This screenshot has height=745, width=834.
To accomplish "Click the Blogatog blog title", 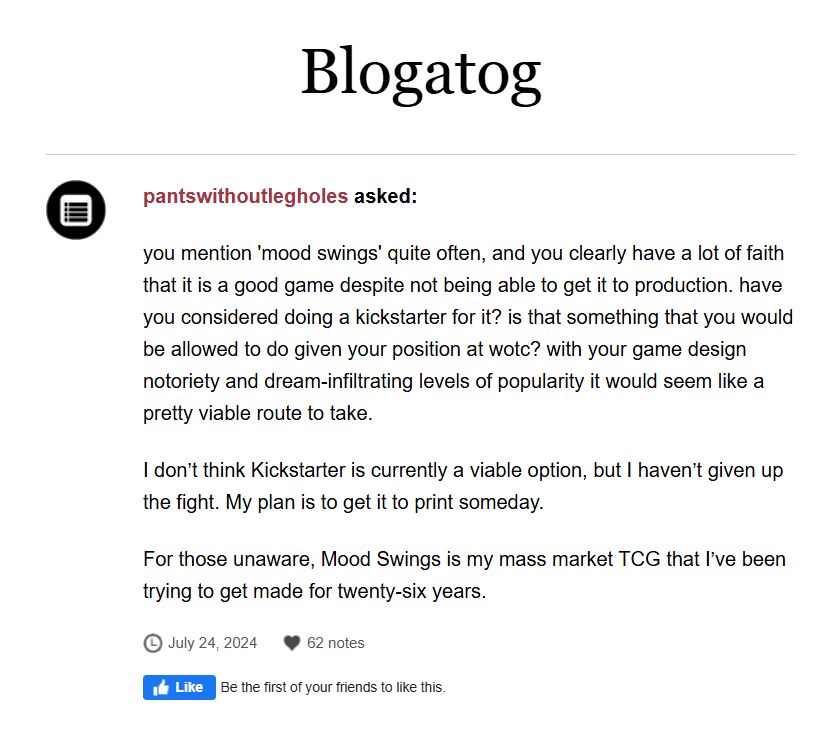I will pyautogui.click(x=420, y=72).
